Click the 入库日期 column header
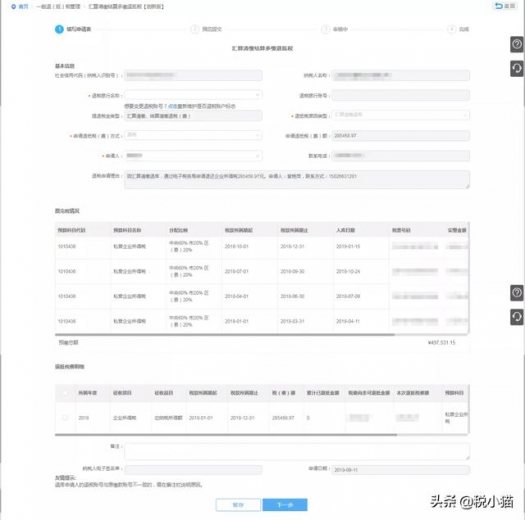Viewport: 525px width, 520px height. pos(346,230)
